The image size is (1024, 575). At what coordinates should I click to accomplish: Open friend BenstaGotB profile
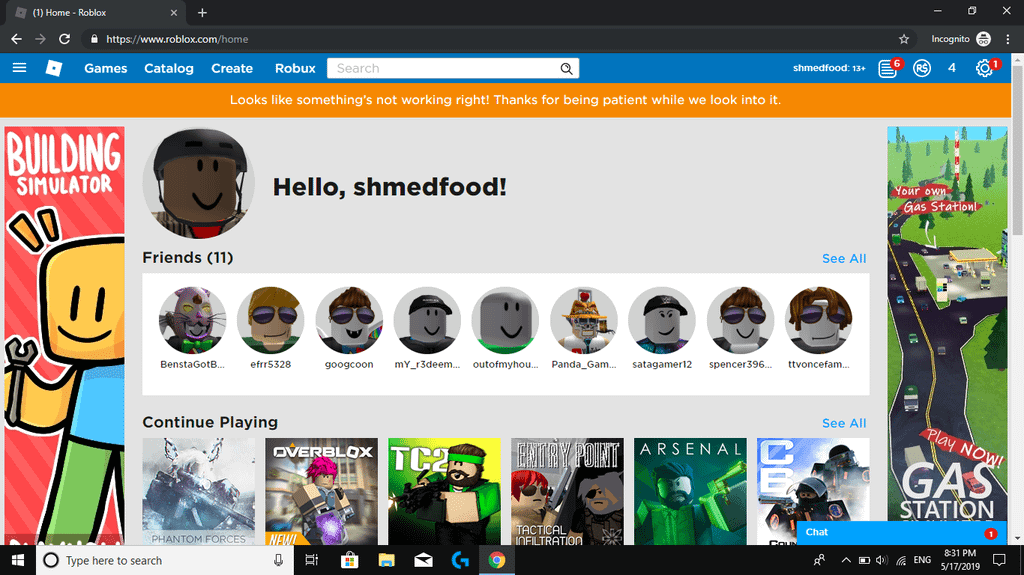pos(192,328)
